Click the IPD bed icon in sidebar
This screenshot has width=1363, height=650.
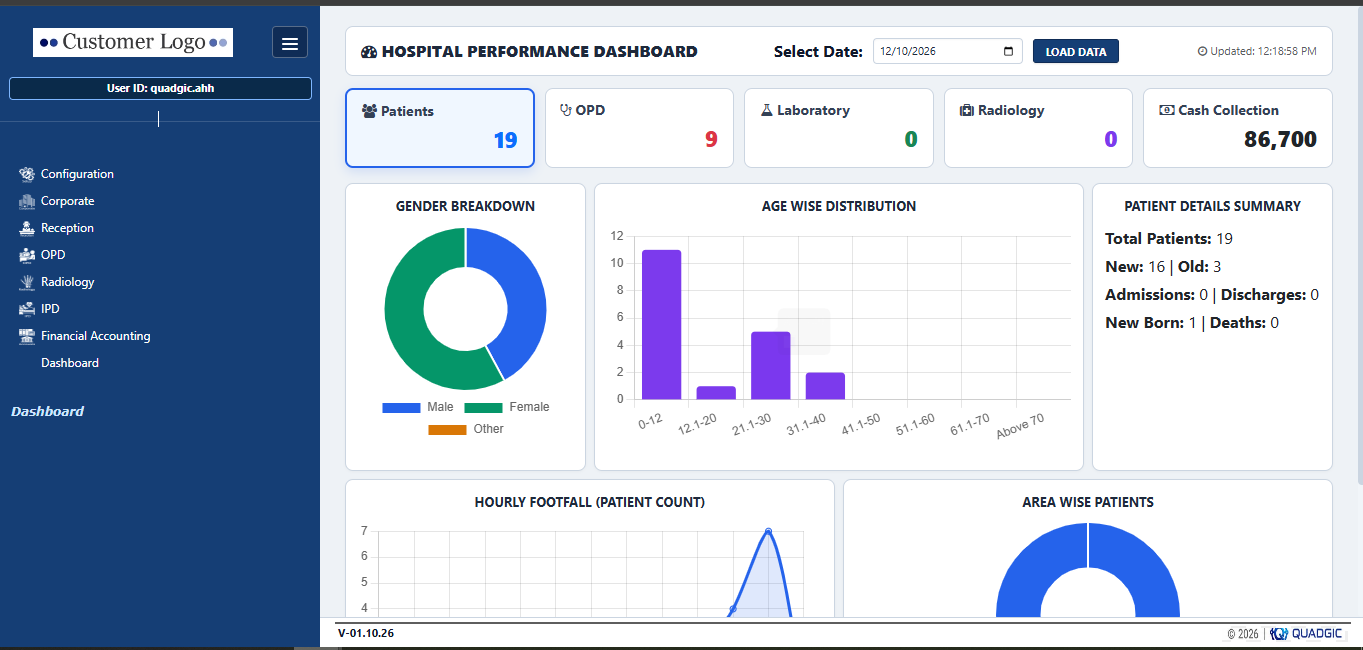[x=27, y=309]
